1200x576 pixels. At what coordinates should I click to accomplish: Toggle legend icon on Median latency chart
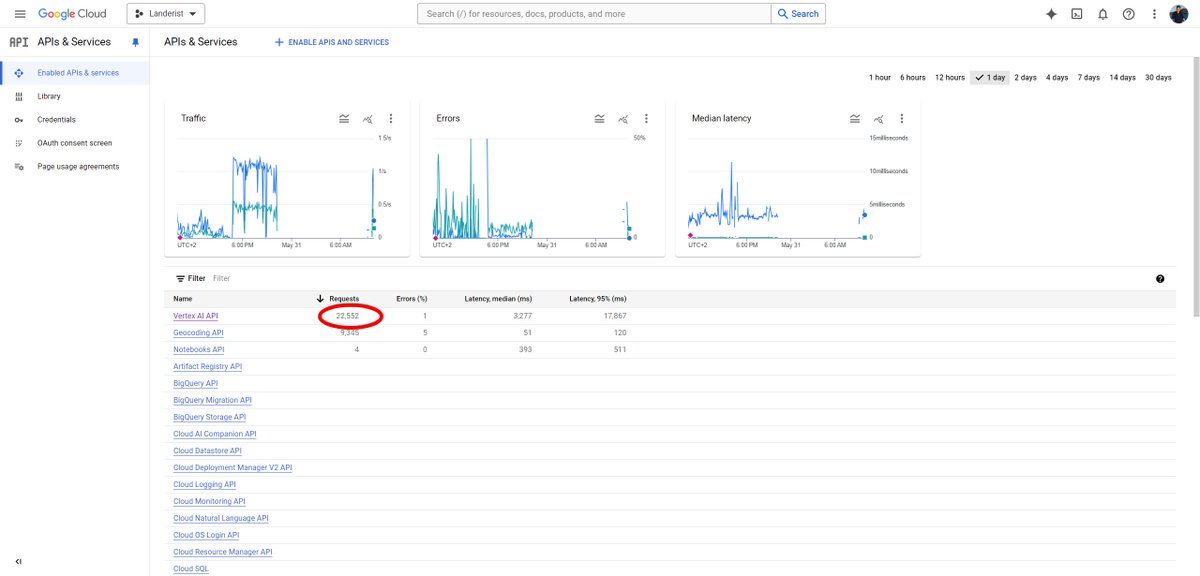coord(855,118)
